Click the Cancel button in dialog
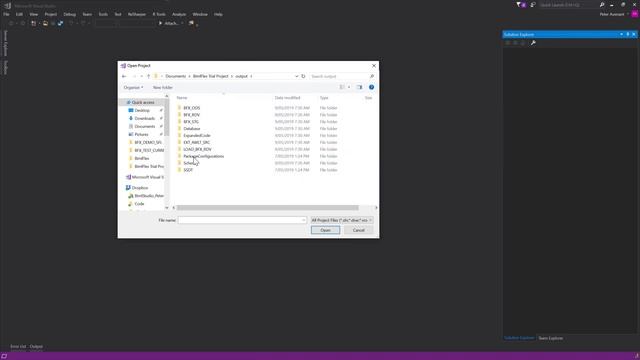 coord(358,230)
